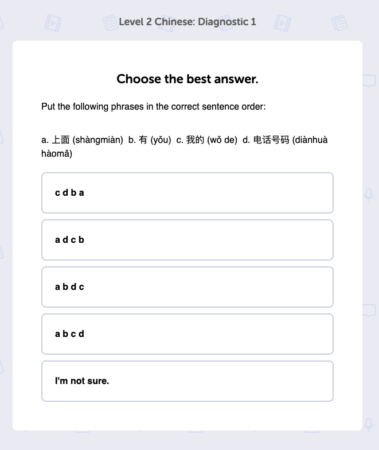Image resolution: width=379 pixels, height=450 pixels.
Task: Select the answer option "c d b a"
Action: [187, 193]
